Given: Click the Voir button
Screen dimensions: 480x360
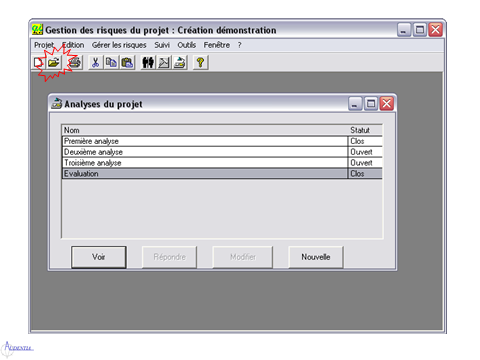Looking at the screenshot, I should (x=99, y=257).
